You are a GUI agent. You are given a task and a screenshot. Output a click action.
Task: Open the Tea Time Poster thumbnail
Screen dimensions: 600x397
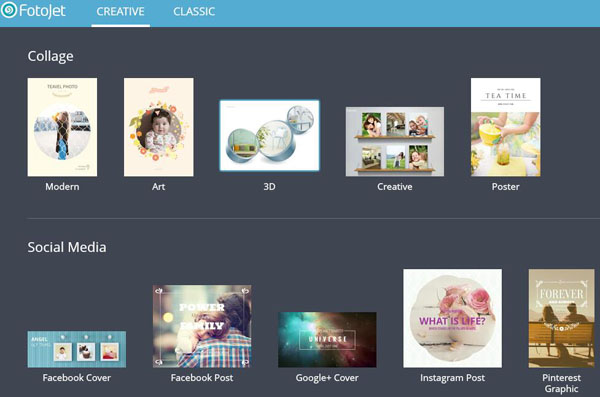point(505,127)
